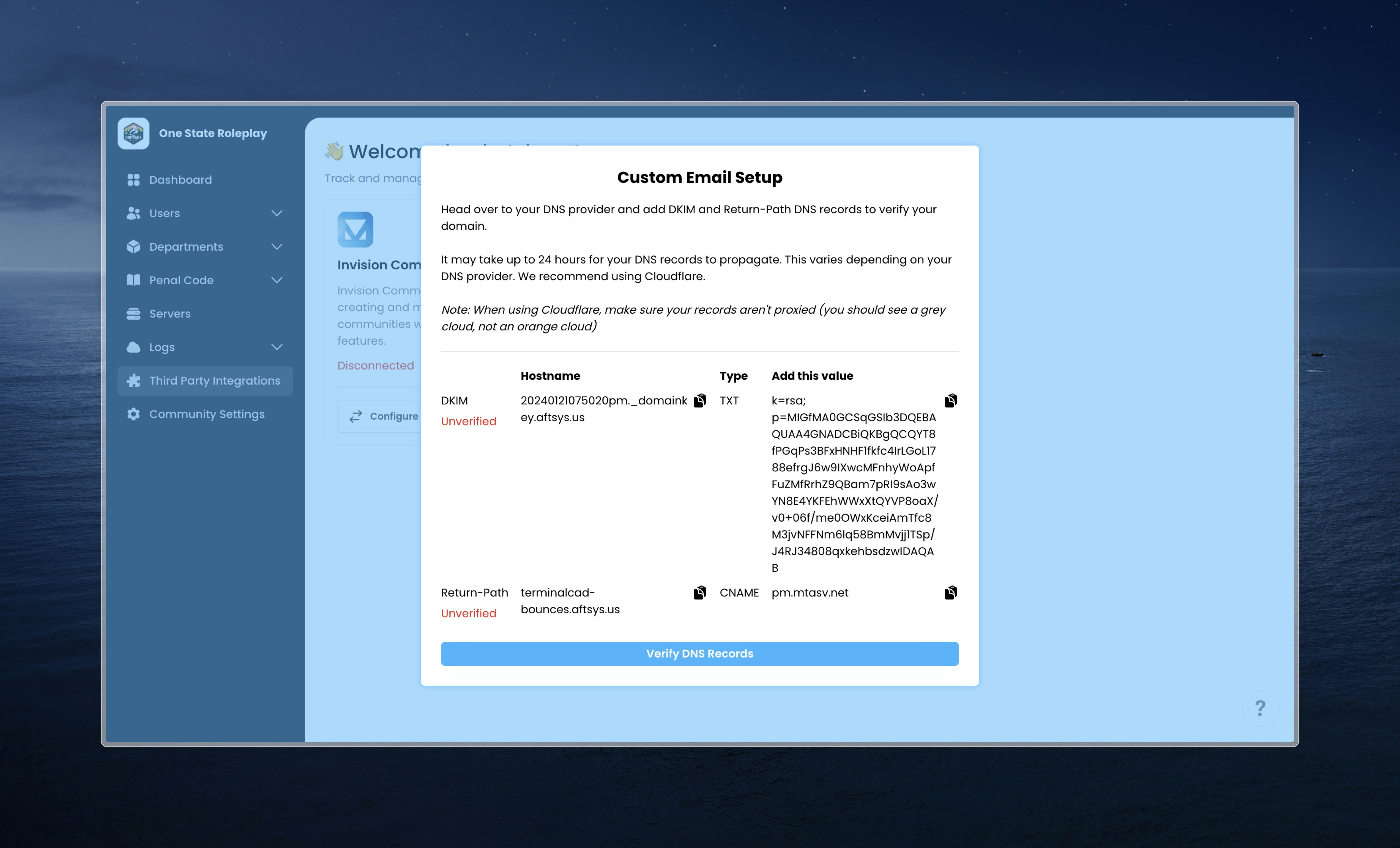Click the Disconnected status label
Viewport: 1400px width, 848px height.
click(376, 365)
